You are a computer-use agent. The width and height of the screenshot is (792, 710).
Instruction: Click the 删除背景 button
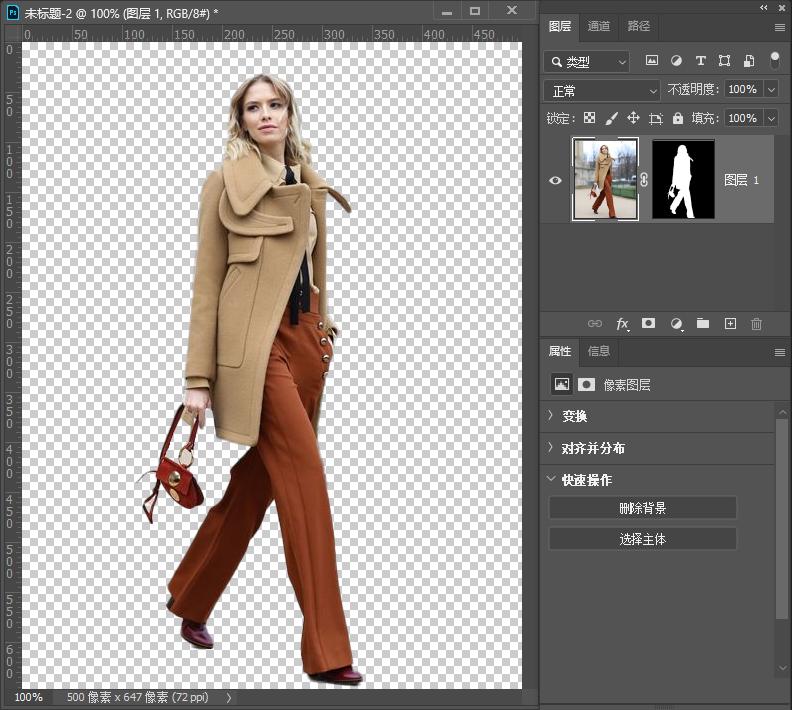(642, 508)
